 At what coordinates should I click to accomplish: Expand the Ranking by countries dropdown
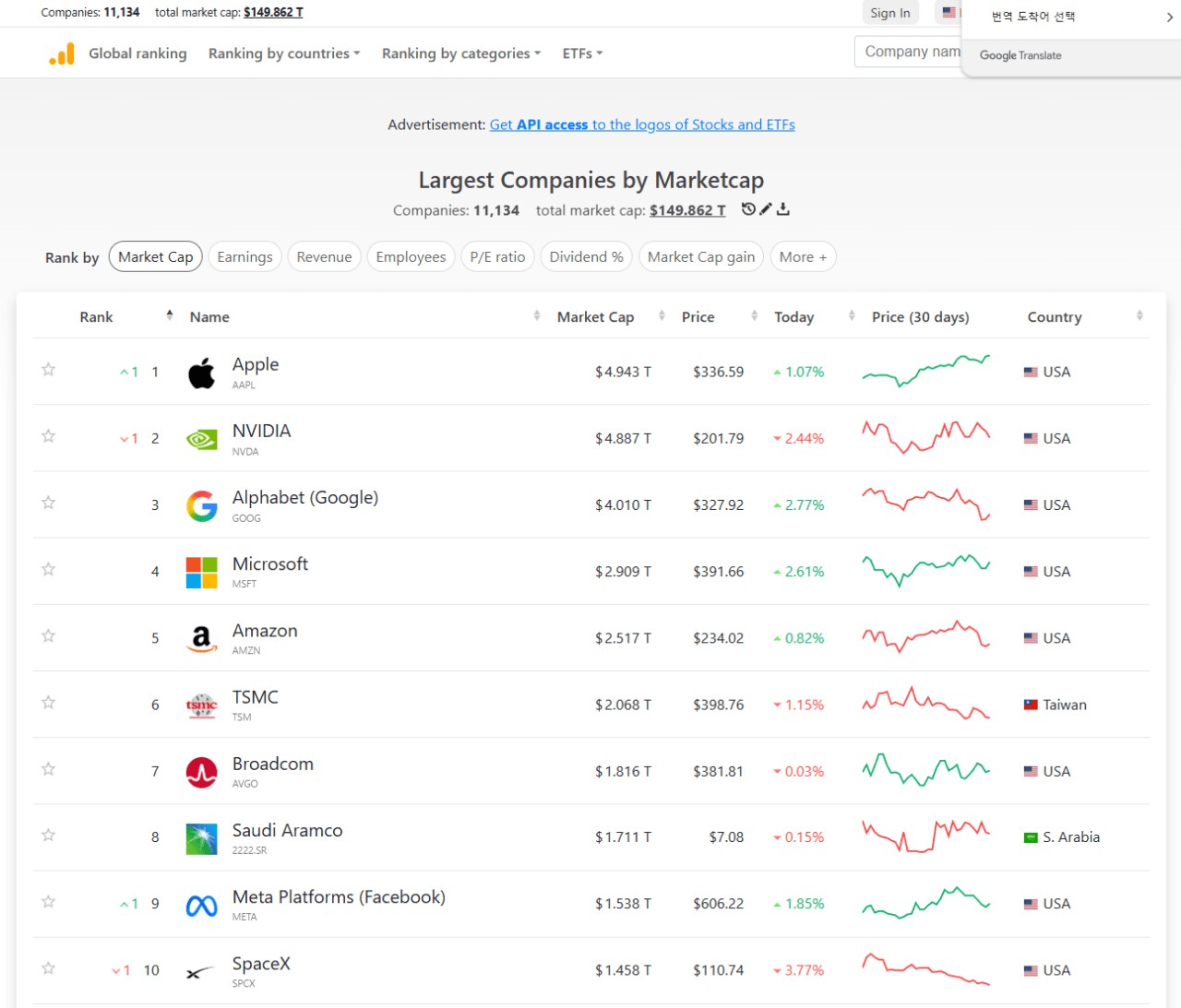(x=284, y=53)
